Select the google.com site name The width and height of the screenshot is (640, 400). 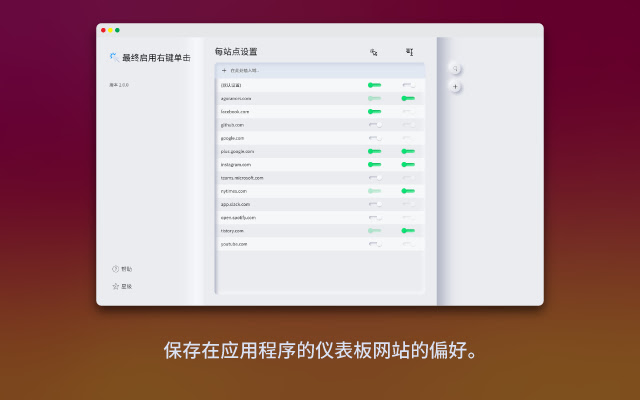(x=232, y=138)
